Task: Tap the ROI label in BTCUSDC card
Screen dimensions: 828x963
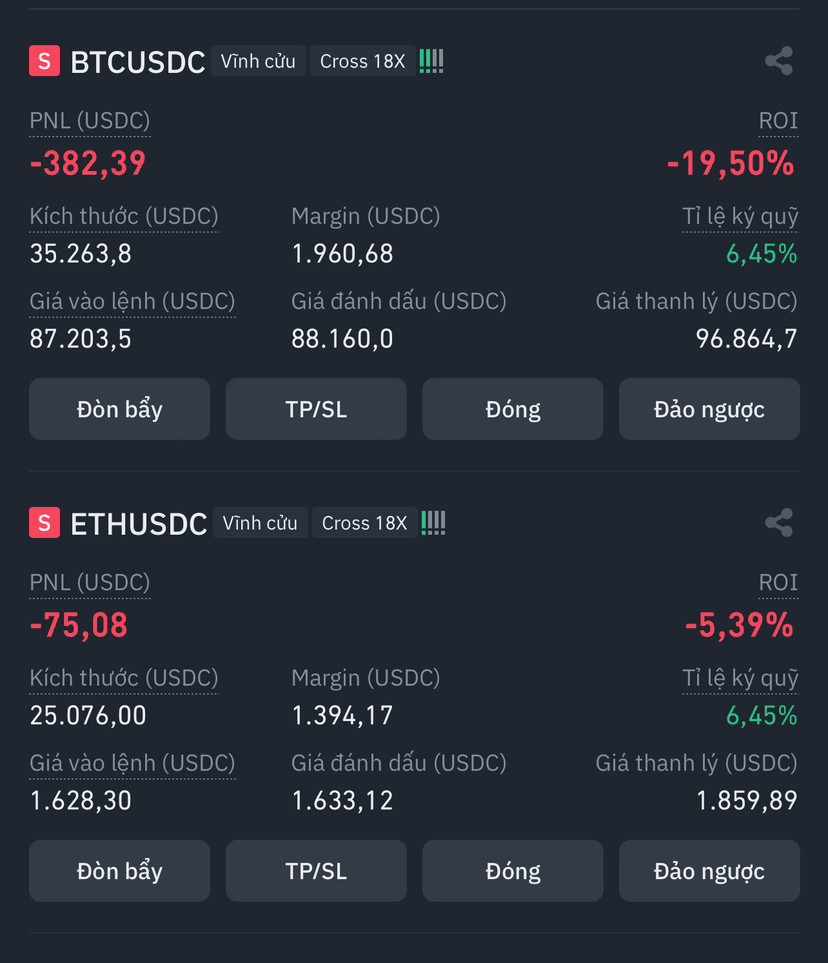Action: point(778,121)
